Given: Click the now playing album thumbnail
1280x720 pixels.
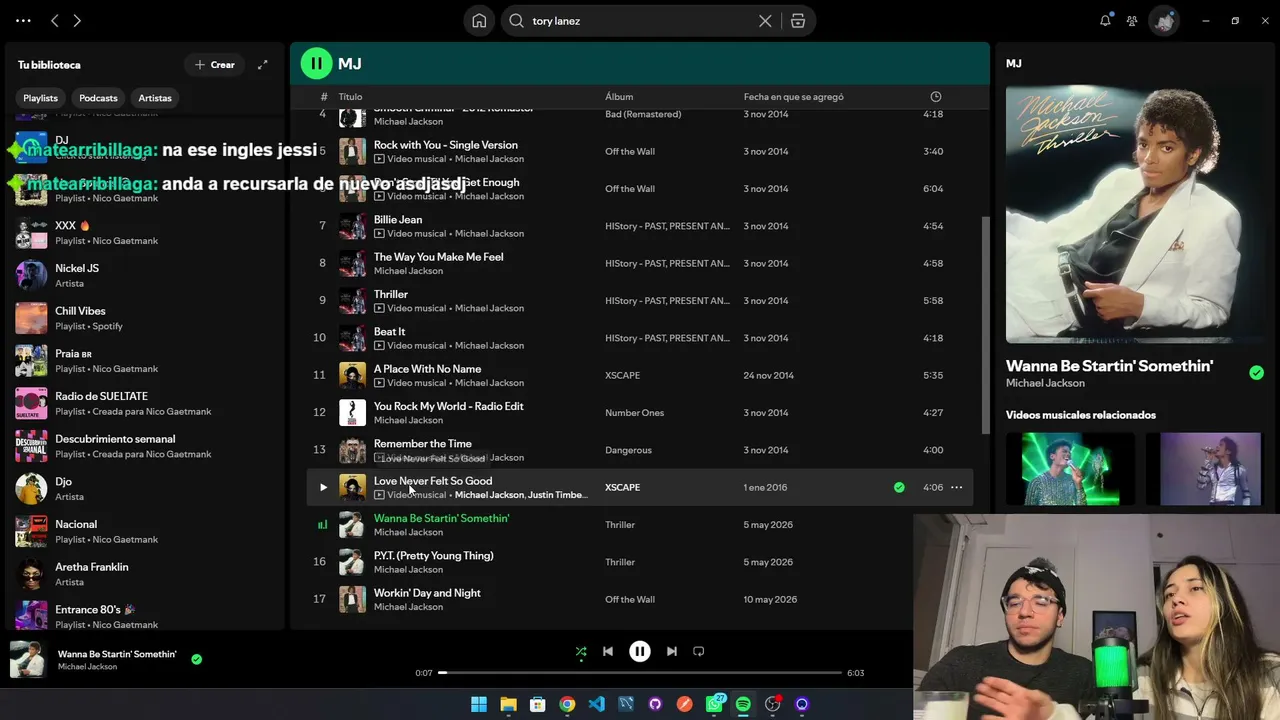Looking at the screenshot, I should pos(27,660).
